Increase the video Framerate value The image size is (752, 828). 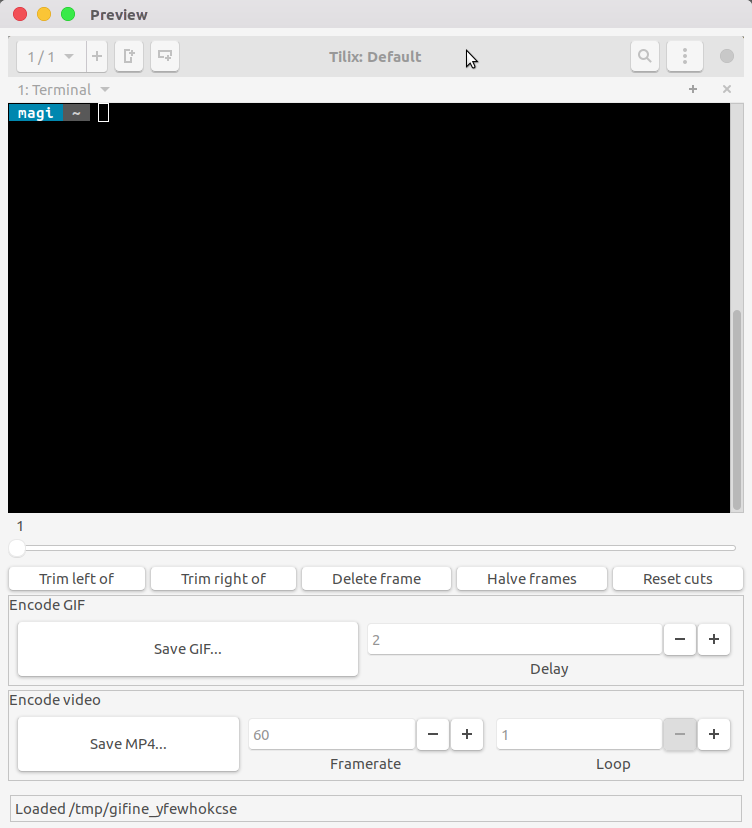click(x=467, y=735)
